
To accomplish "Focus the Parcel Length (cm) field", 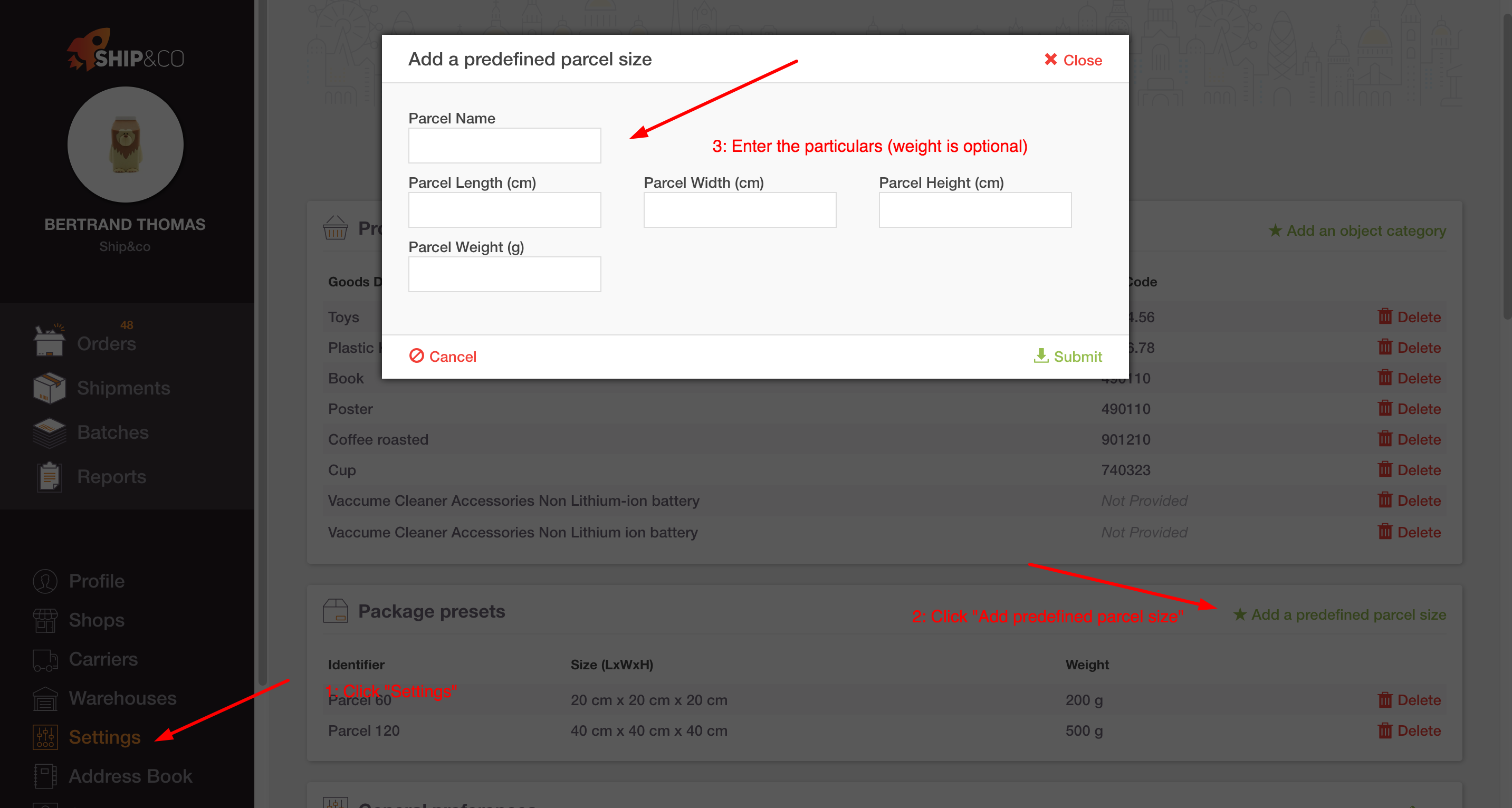I will point(505,210).
